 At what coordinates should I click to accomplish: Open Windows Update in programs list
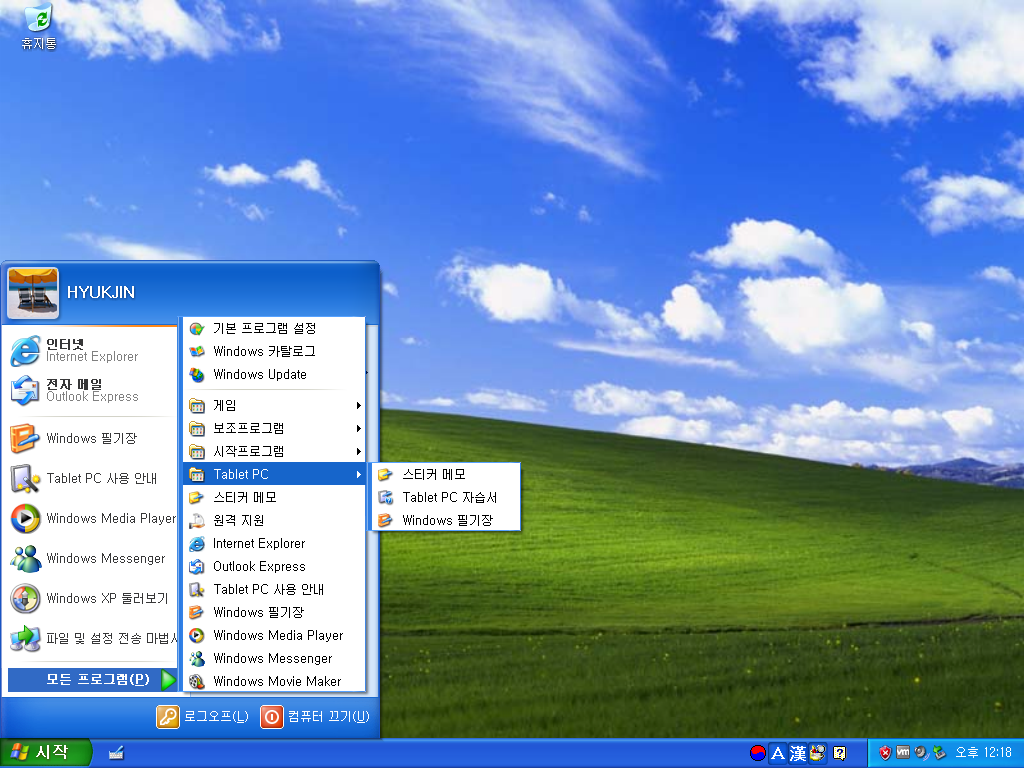coord(273,374)
